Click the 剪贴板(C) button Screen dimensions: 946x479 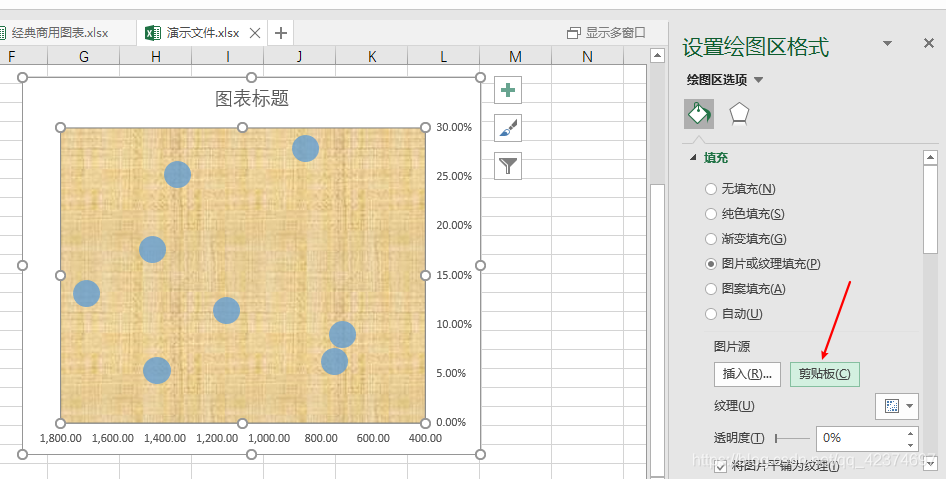(825, 374)
